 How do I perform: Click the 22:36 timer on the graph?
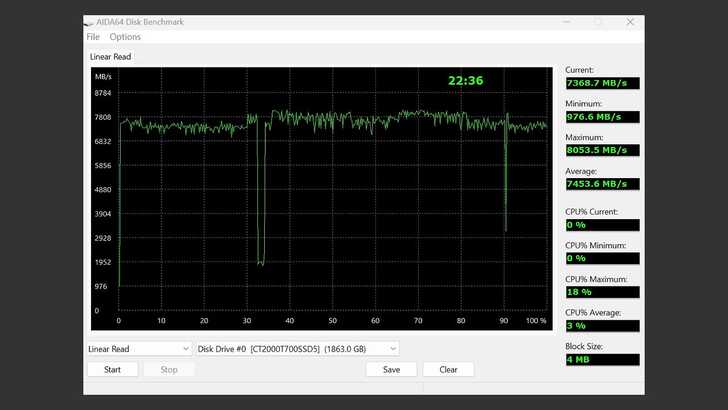pos(465,81)
